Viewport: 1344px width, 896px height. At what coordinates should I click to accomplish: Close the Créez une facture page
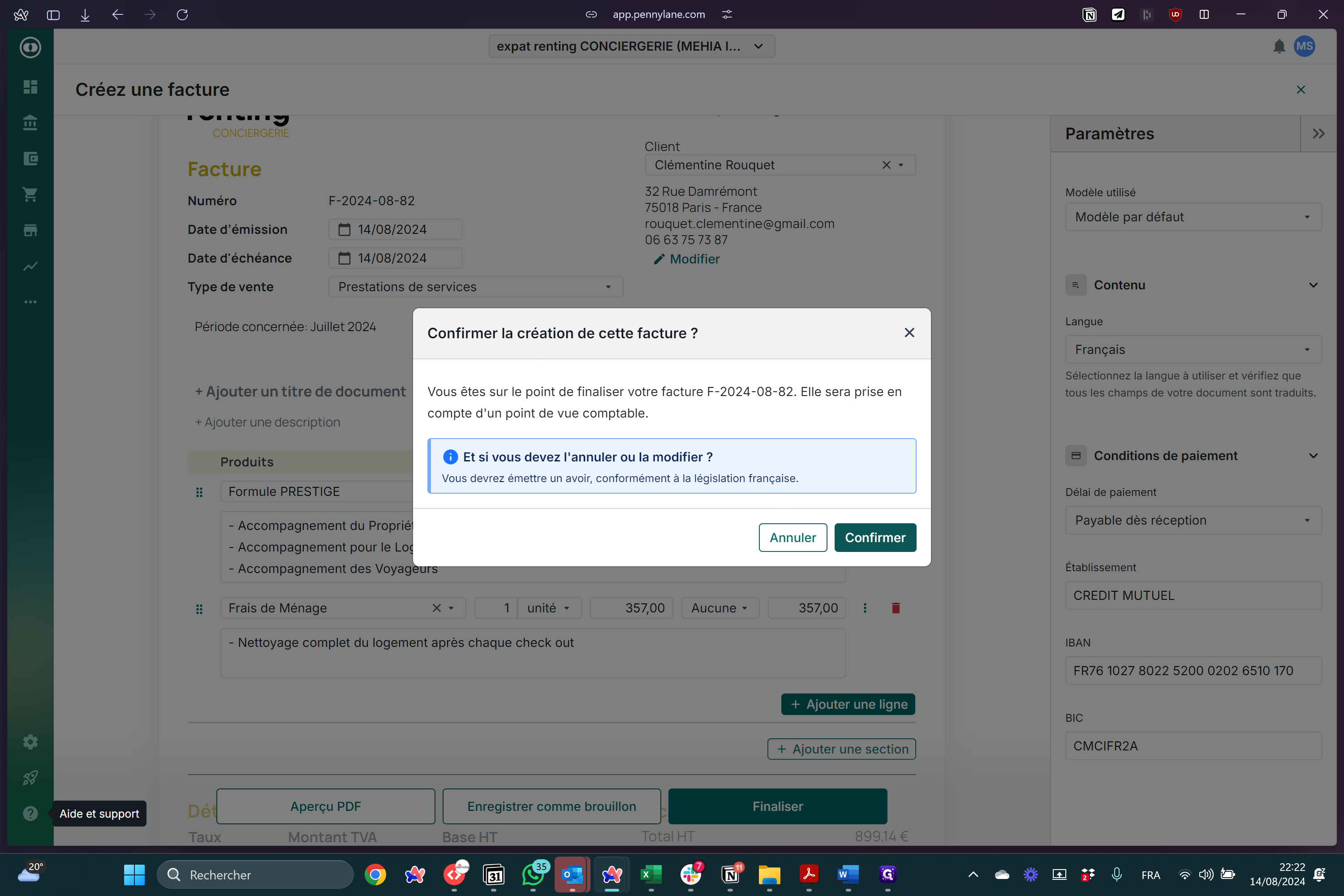tap(1301, 90)
